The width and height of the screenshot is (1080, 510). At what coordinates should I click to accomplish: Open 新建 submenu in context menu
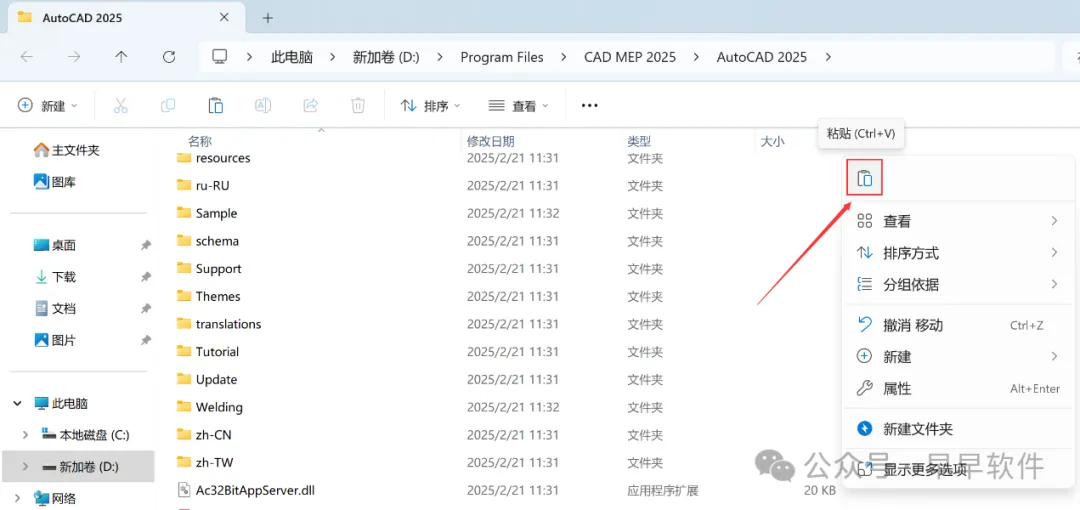tap(957, 357)
